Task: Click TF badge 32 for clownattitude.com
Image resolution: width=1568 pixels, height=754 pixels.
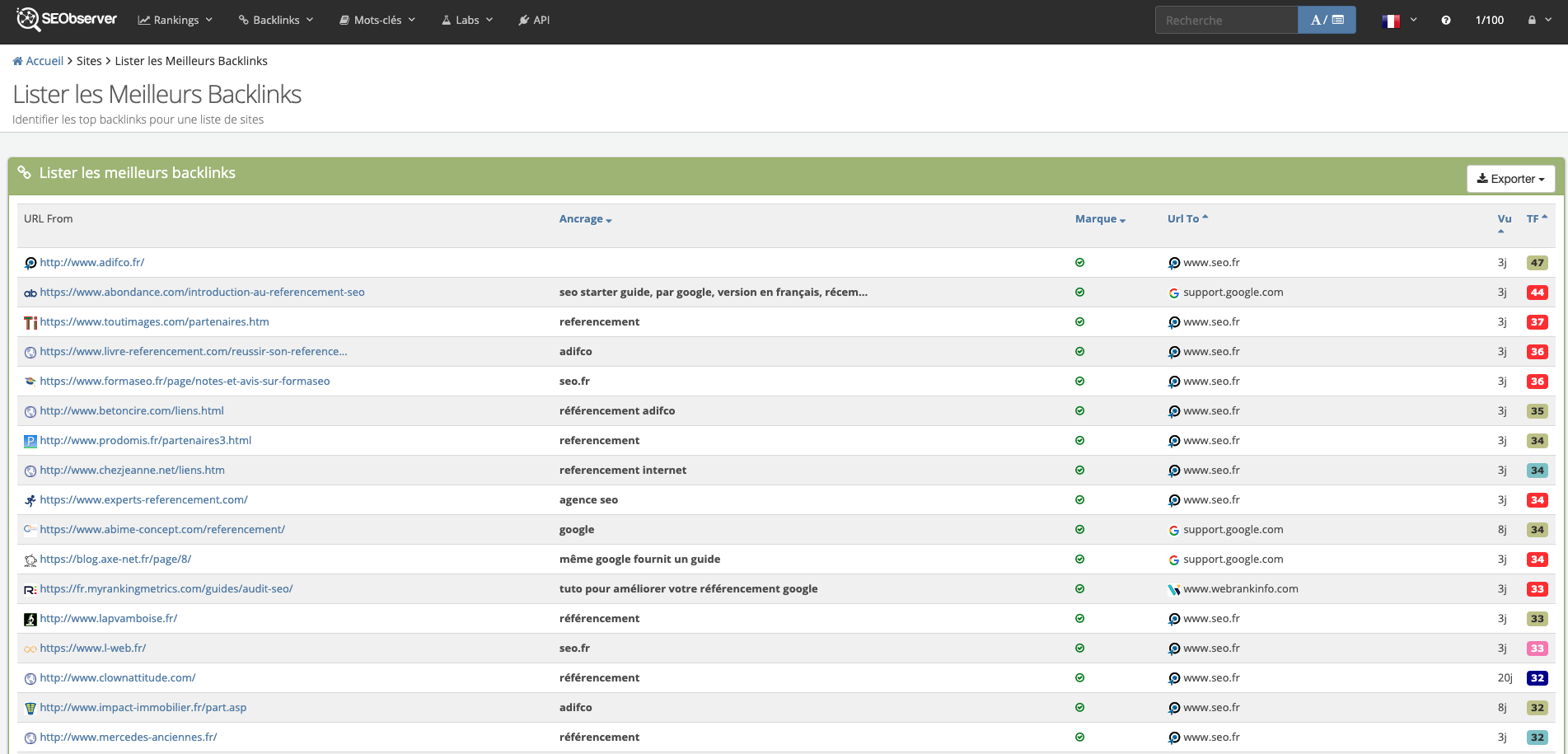Action: click(1537, 678)
